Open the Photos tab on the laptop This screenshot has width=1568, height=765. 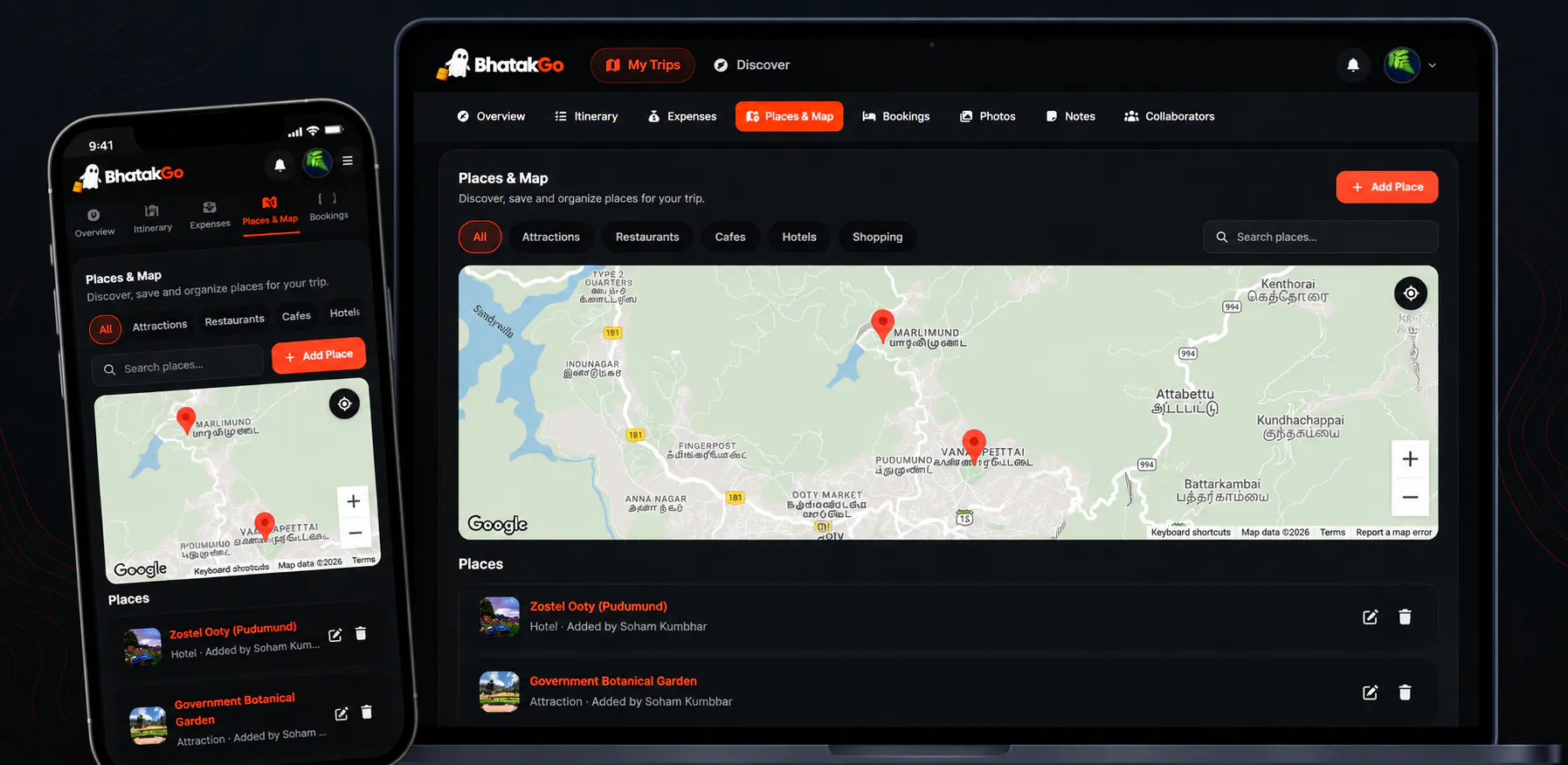point(988,116)
